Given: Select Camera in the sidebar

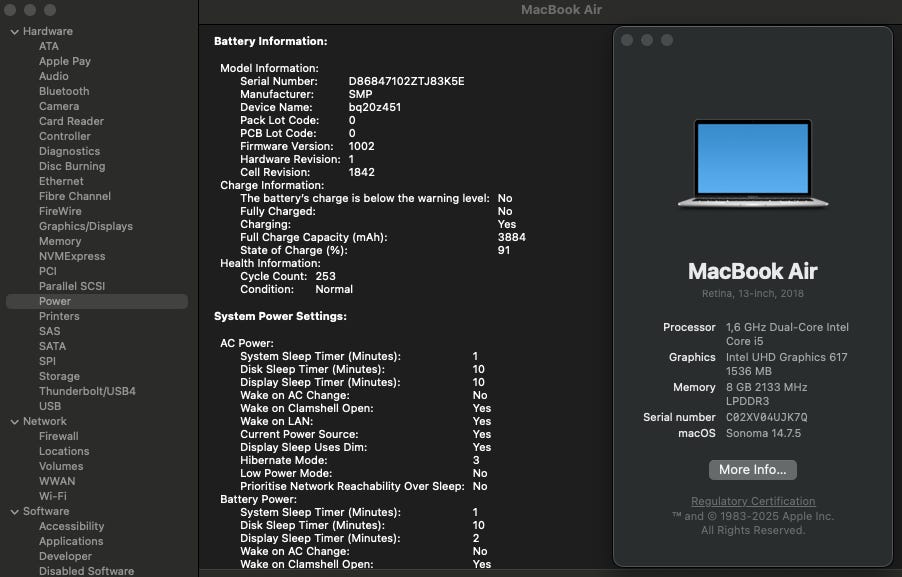Looking at the screenshot, I should [59, 106].
